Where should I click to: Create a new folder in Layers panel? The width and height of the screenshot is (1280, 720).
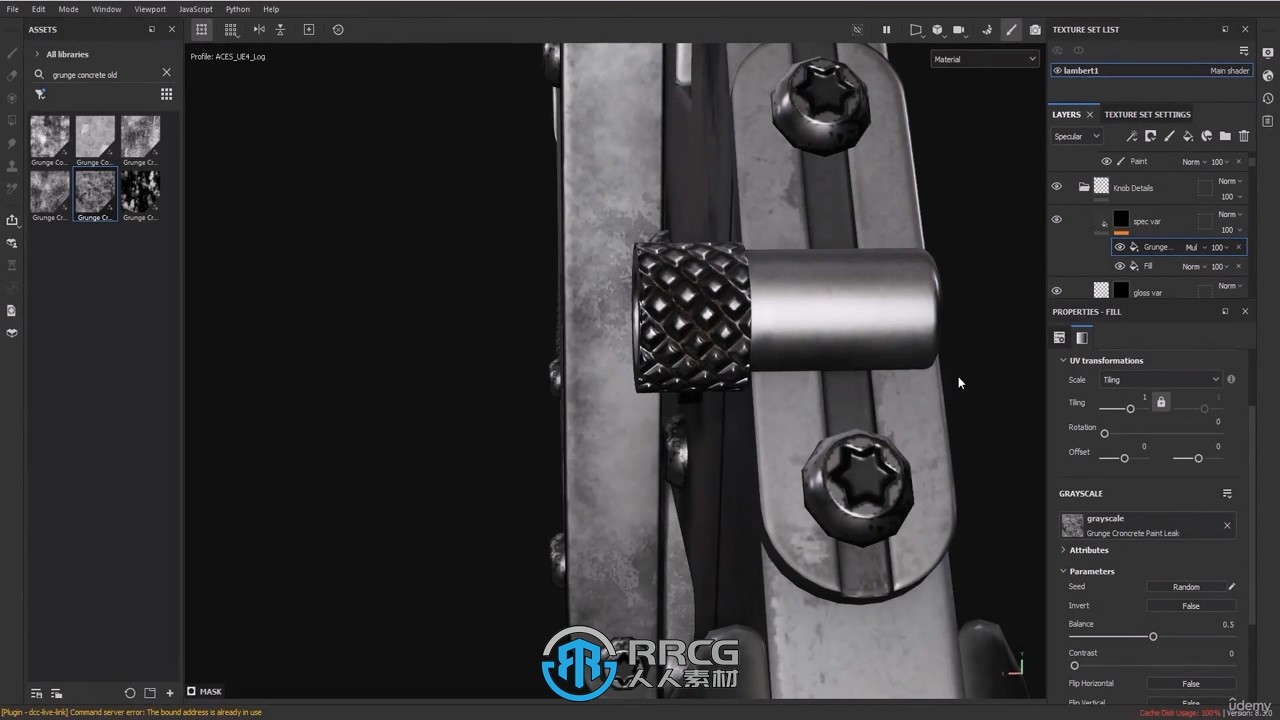click(1225, 136)
